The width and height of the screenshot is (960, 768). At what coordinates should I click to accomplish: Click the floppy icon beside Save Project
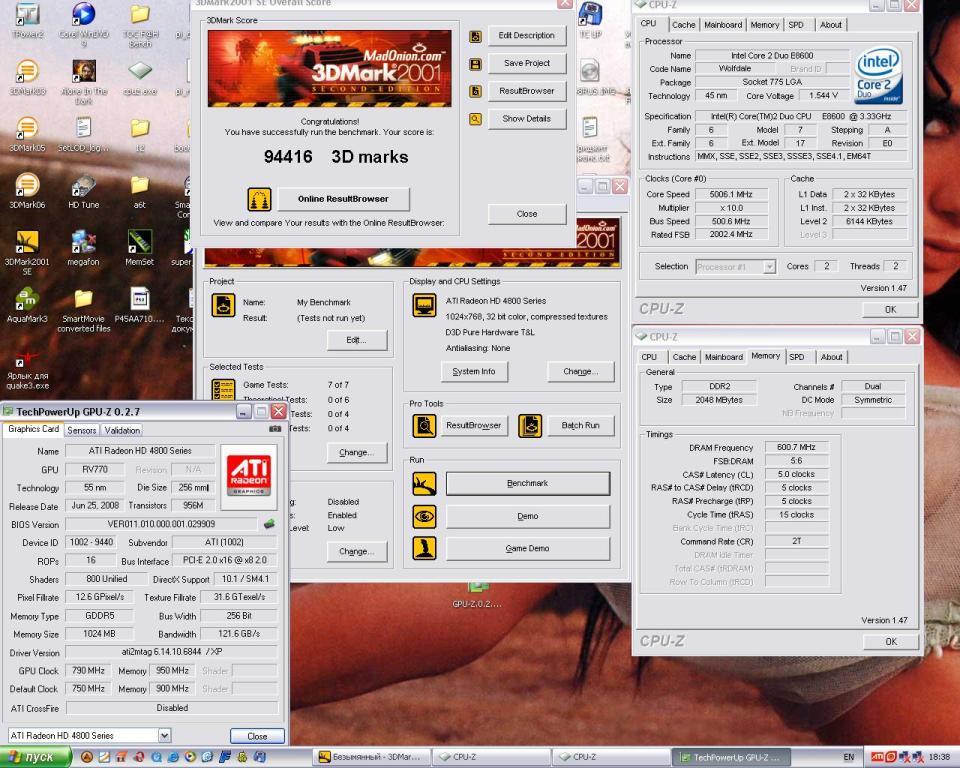(x=475, y=64)
